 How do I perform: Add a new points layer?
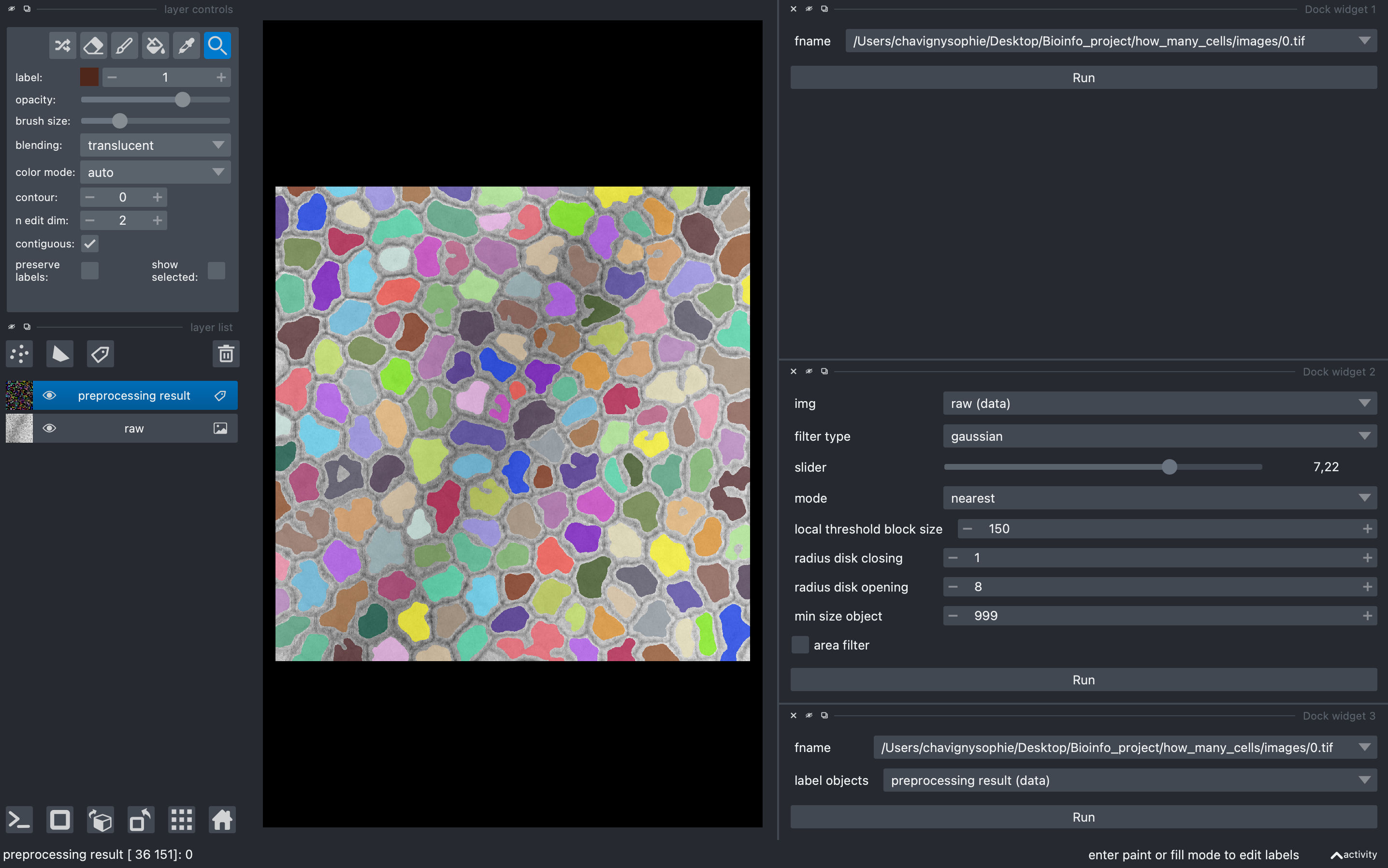click(x=19, y=354)
